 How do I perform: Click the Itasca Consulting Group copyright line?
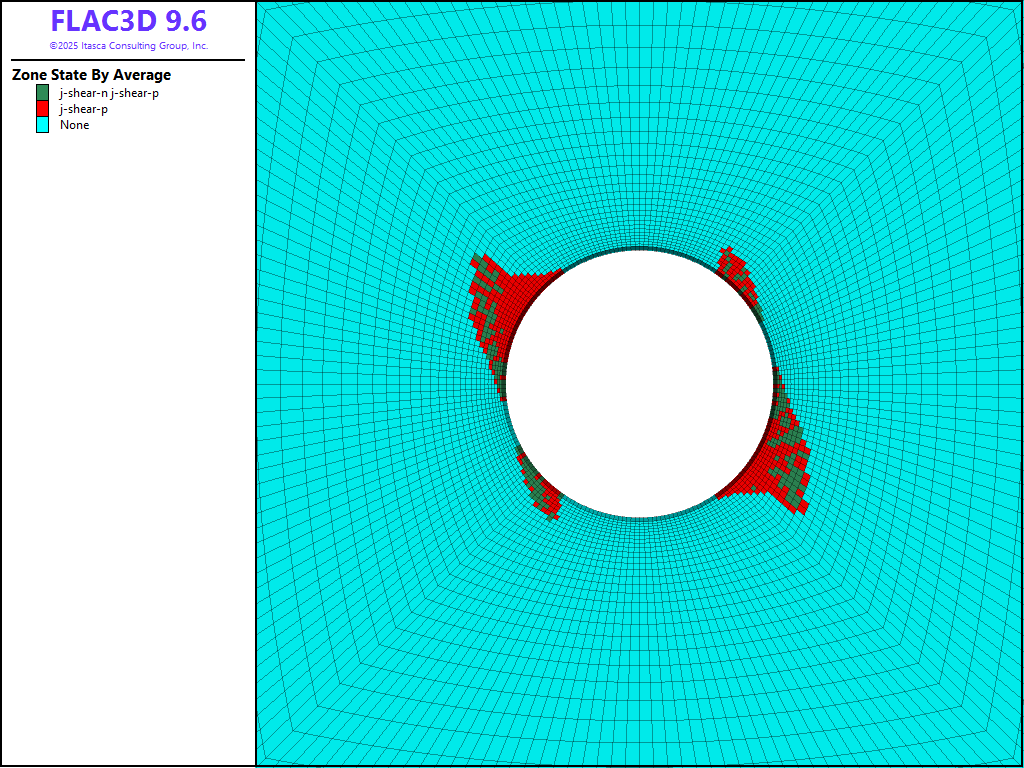point(128,46)
